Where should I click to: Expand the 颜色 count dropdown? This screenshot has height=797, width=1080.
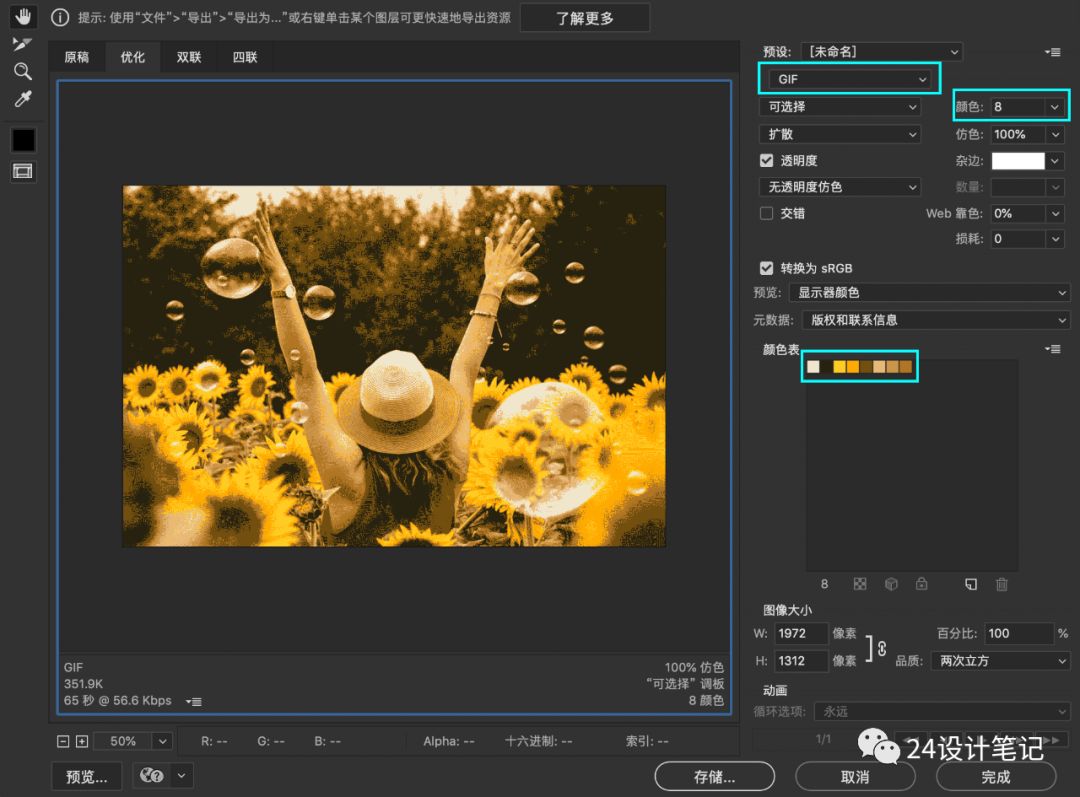point(1054,106)
